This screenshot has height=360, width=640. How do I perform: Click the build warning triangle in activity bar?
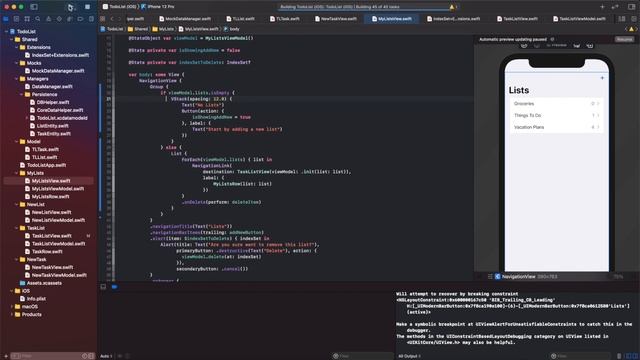point(451,7)
